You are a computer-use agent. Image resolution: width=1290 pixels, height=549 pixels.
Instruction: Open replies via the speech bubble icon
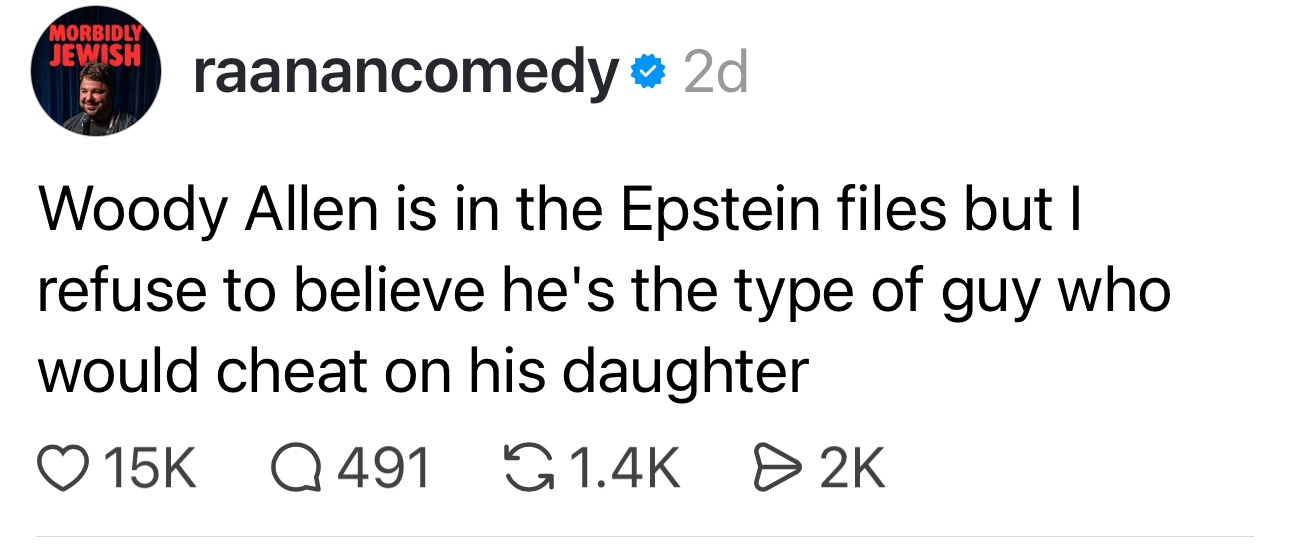pyautogui.click(x=296, y=468)
